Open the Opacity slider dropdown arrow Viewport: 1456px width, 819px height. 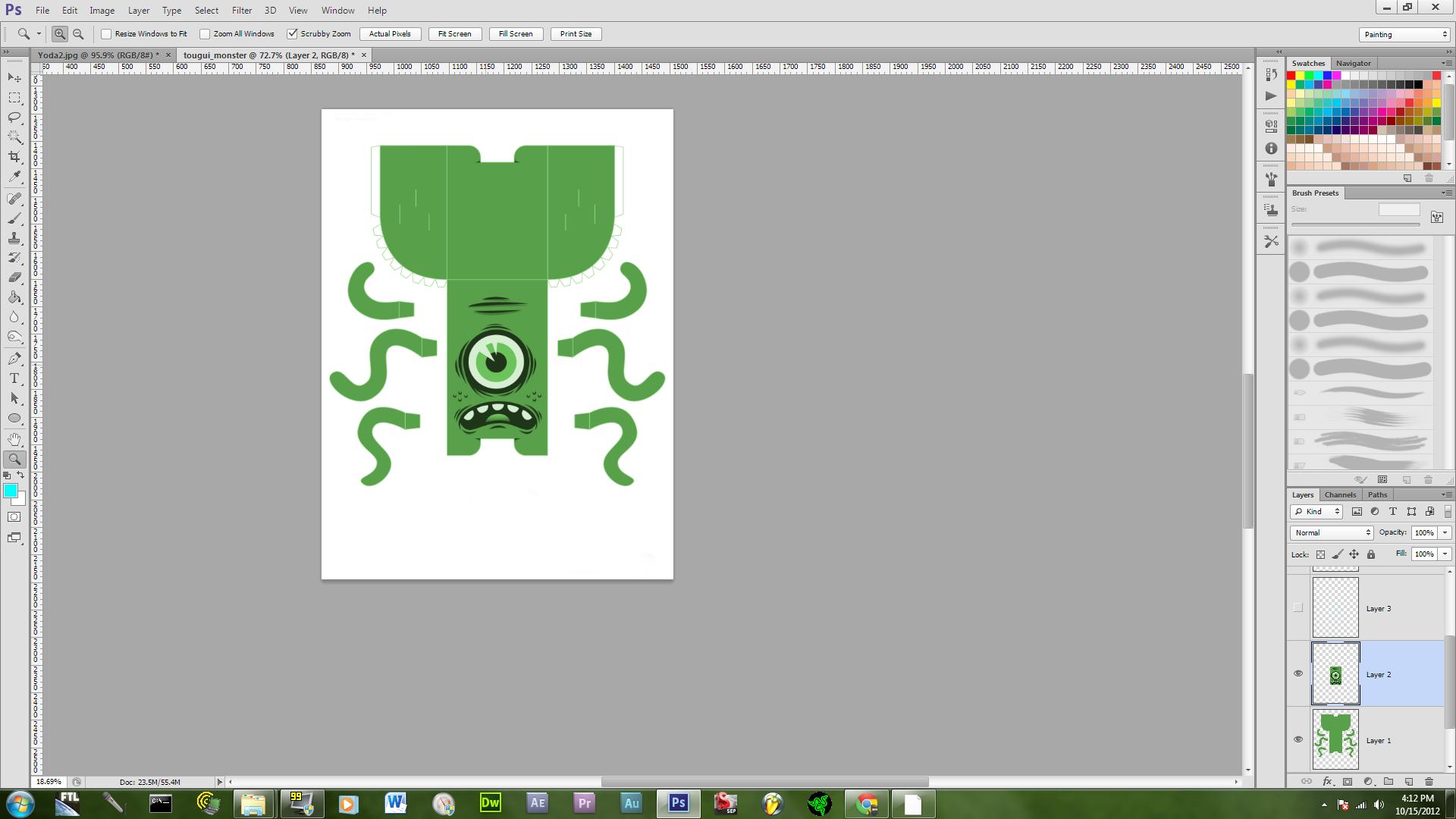pos(1445,532)
